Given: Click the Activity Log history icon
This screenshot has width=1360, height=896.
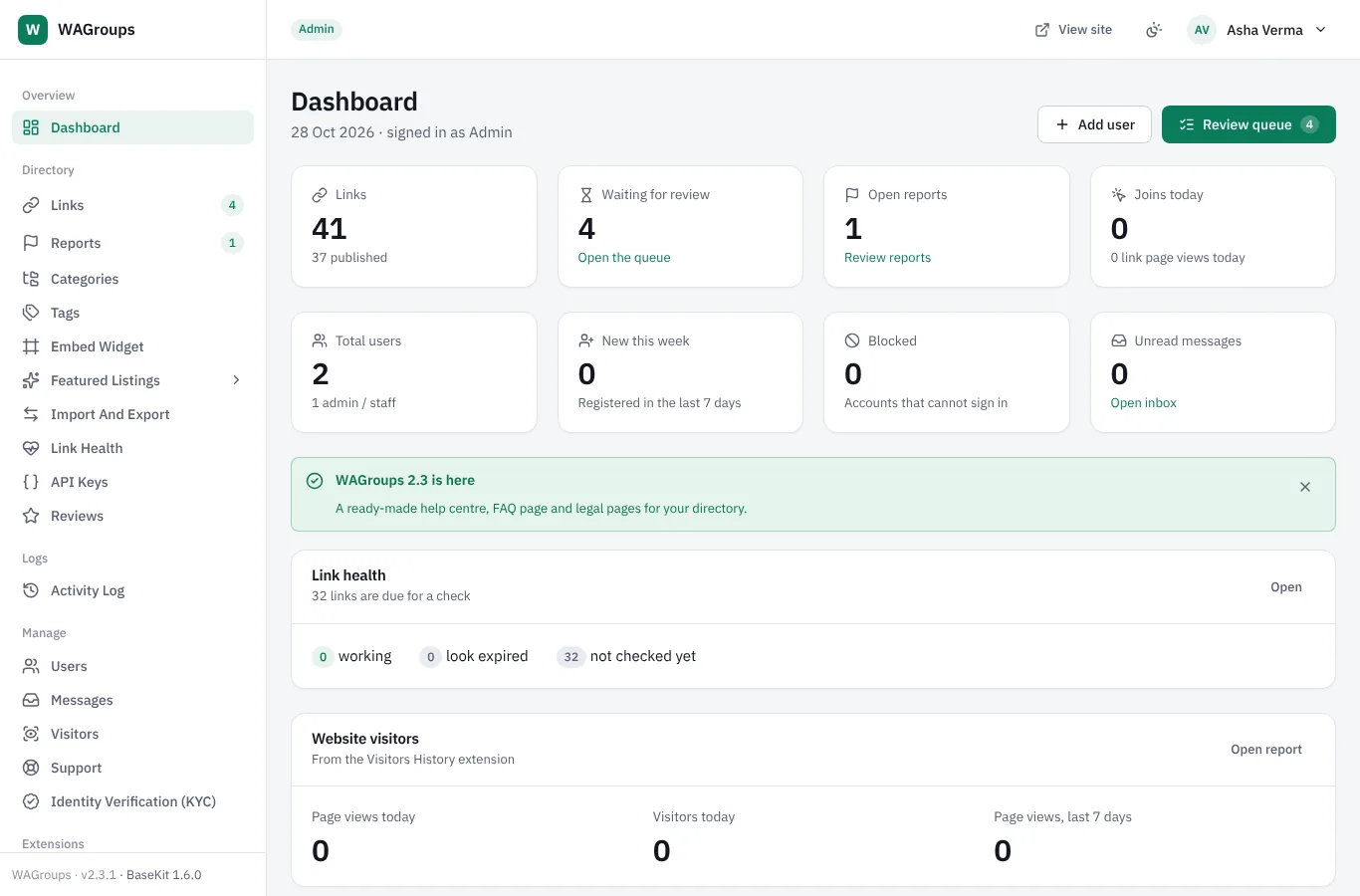Looking at the screenshot, I should (31, 590).
